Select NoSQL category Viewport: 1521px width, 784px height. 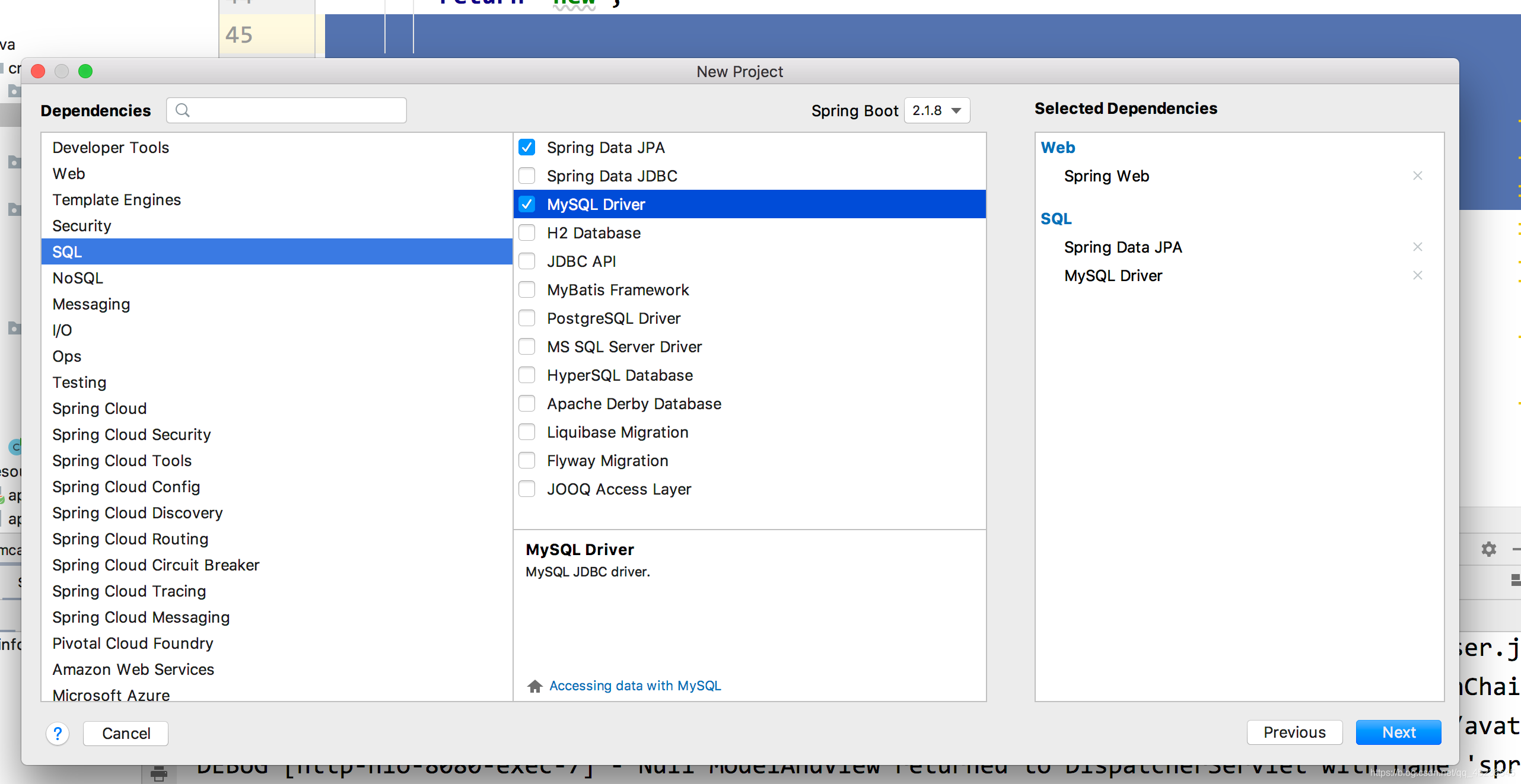pos(276,278)
